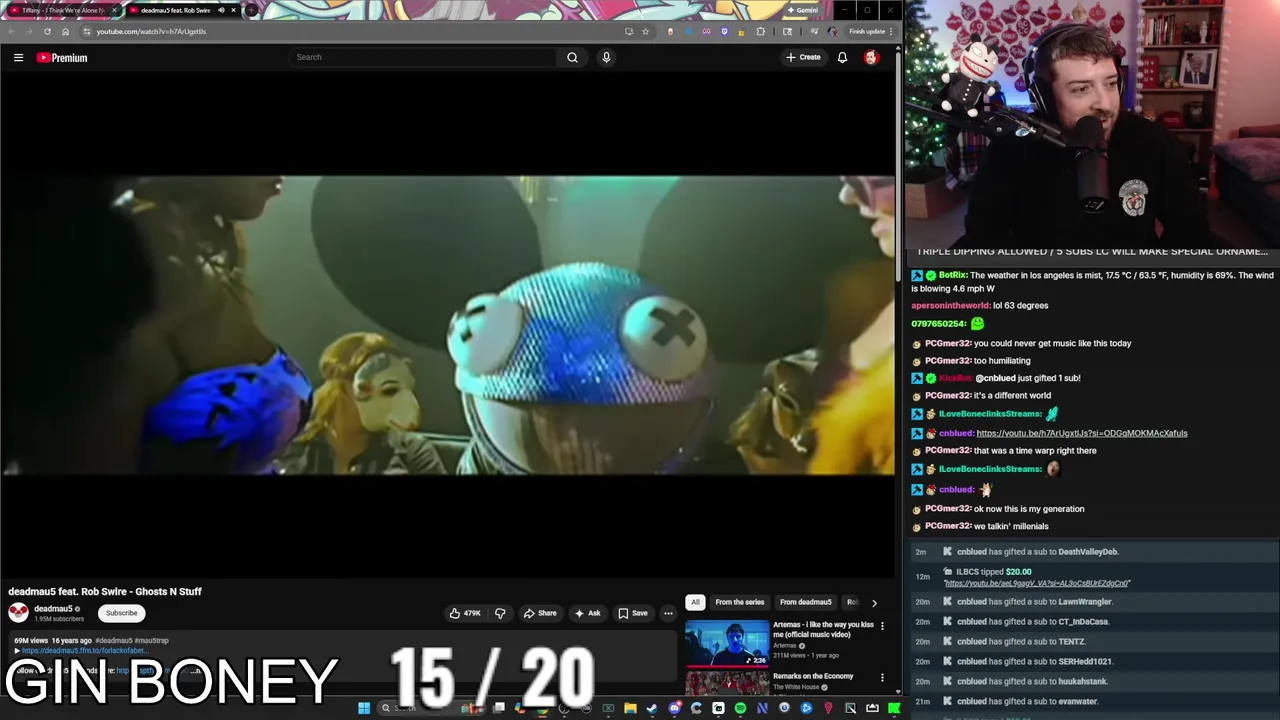Click the Ask button under the video
Screen dimensions: 1280x720
pos(587,613)
